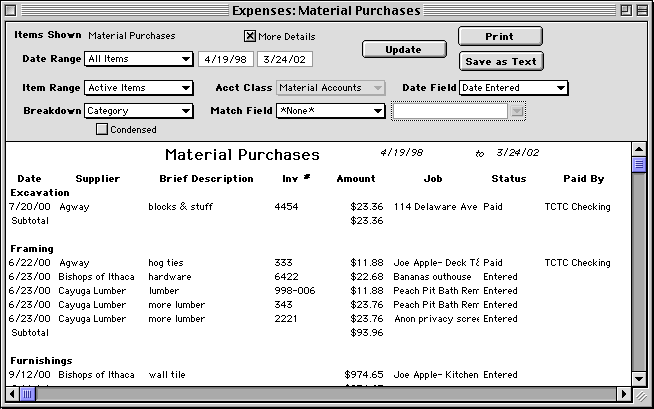Click the Save as Text button
The width and height of the screenshot is (654, 409).
click(499, 61)
